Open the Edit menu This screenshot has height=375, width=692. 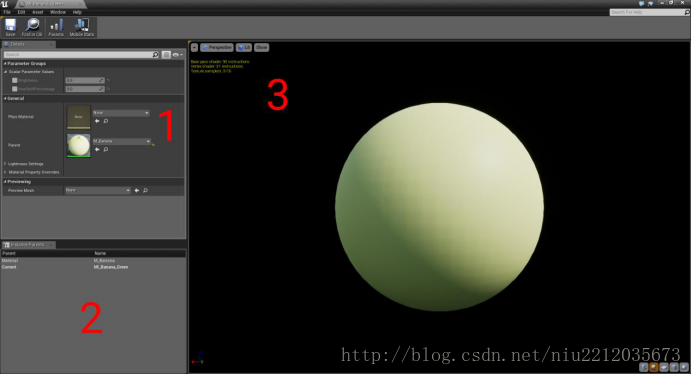(x=21, y=12)
